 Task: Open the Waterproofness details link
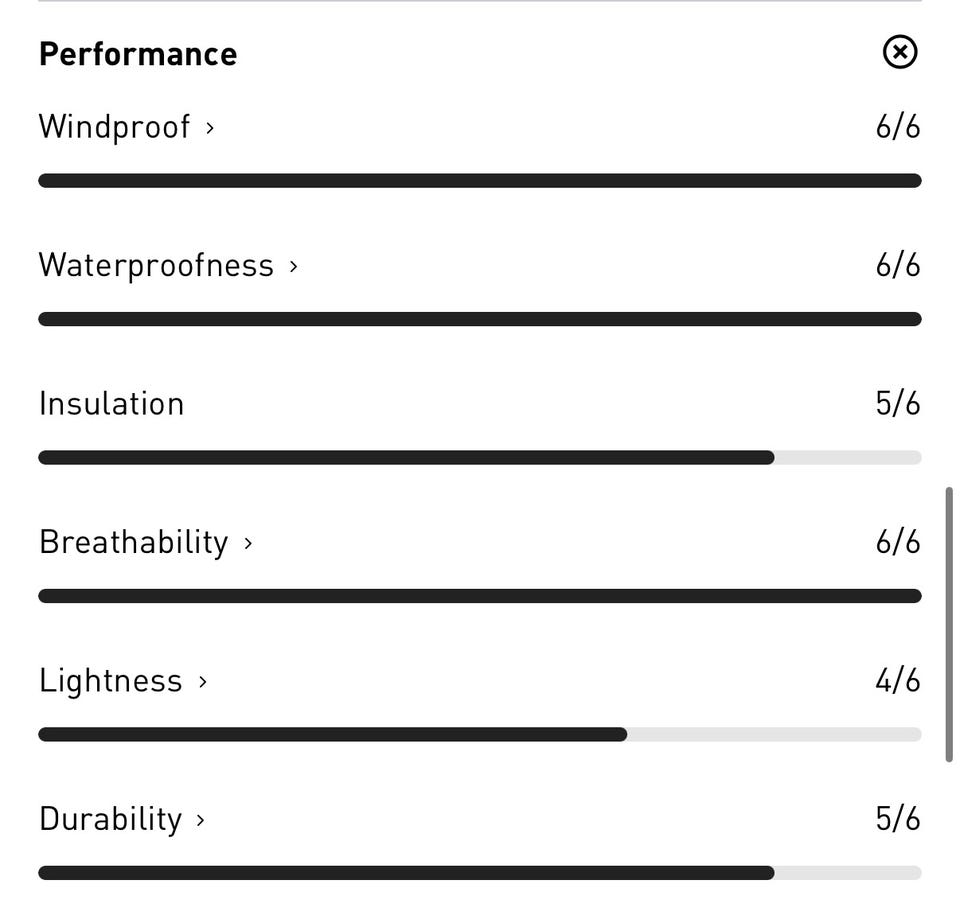click(156, 265)
